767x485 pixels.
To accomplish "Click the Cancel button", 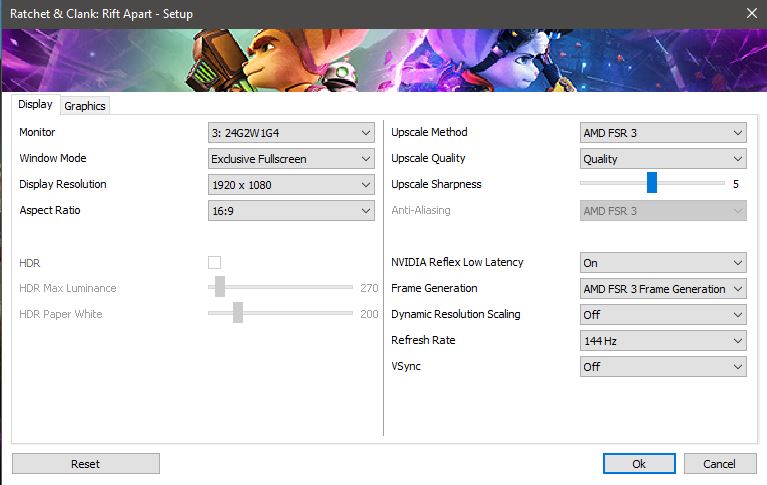I will pos(720,463).
